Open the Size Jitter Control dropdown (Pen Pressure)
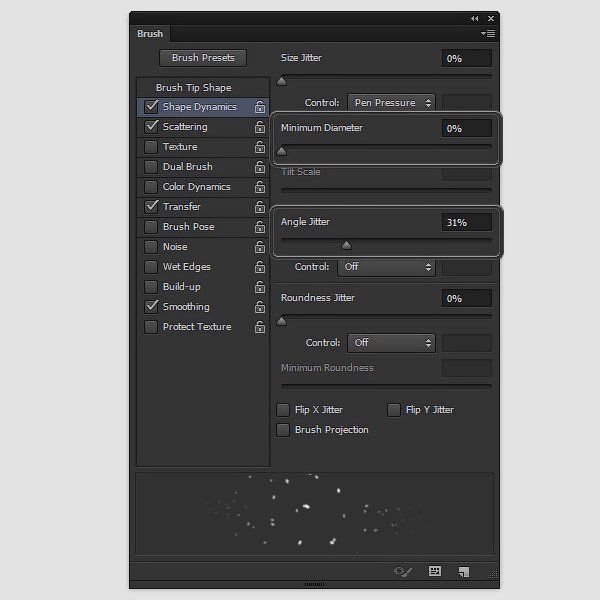 click(x=391, y=103)
